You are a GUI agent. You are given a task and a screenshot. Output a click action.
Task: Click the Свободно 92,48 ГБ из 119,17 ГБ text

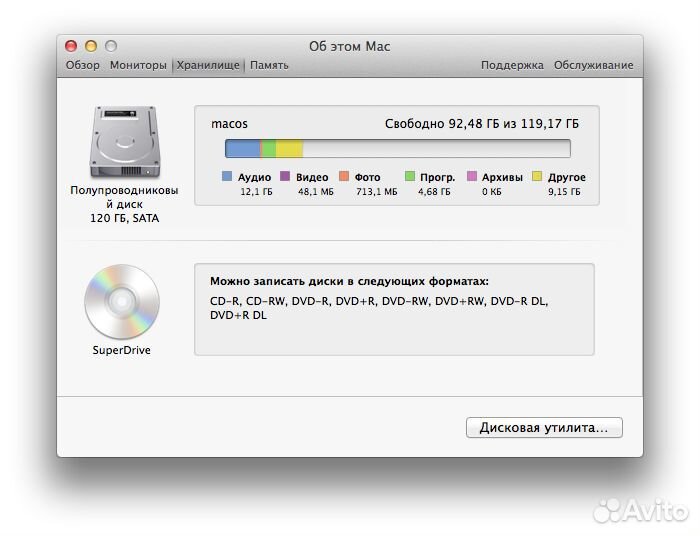[482, 124]
